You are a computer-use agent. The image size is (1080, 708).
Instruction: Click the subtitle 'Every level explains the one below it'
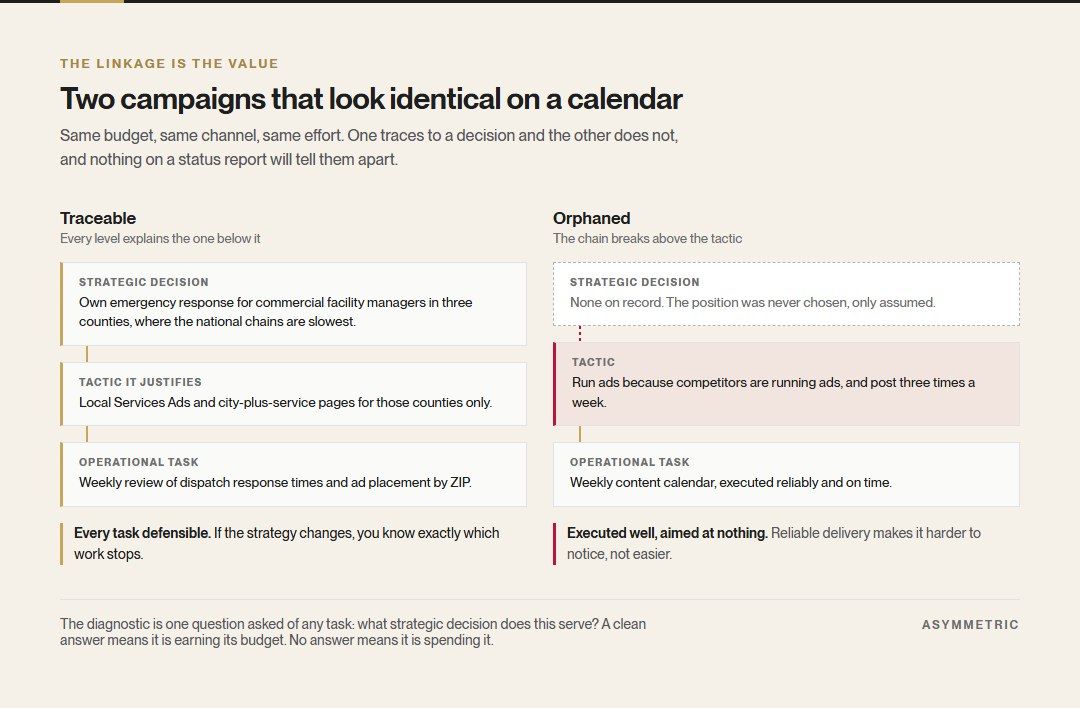click(x=160, y=238)
